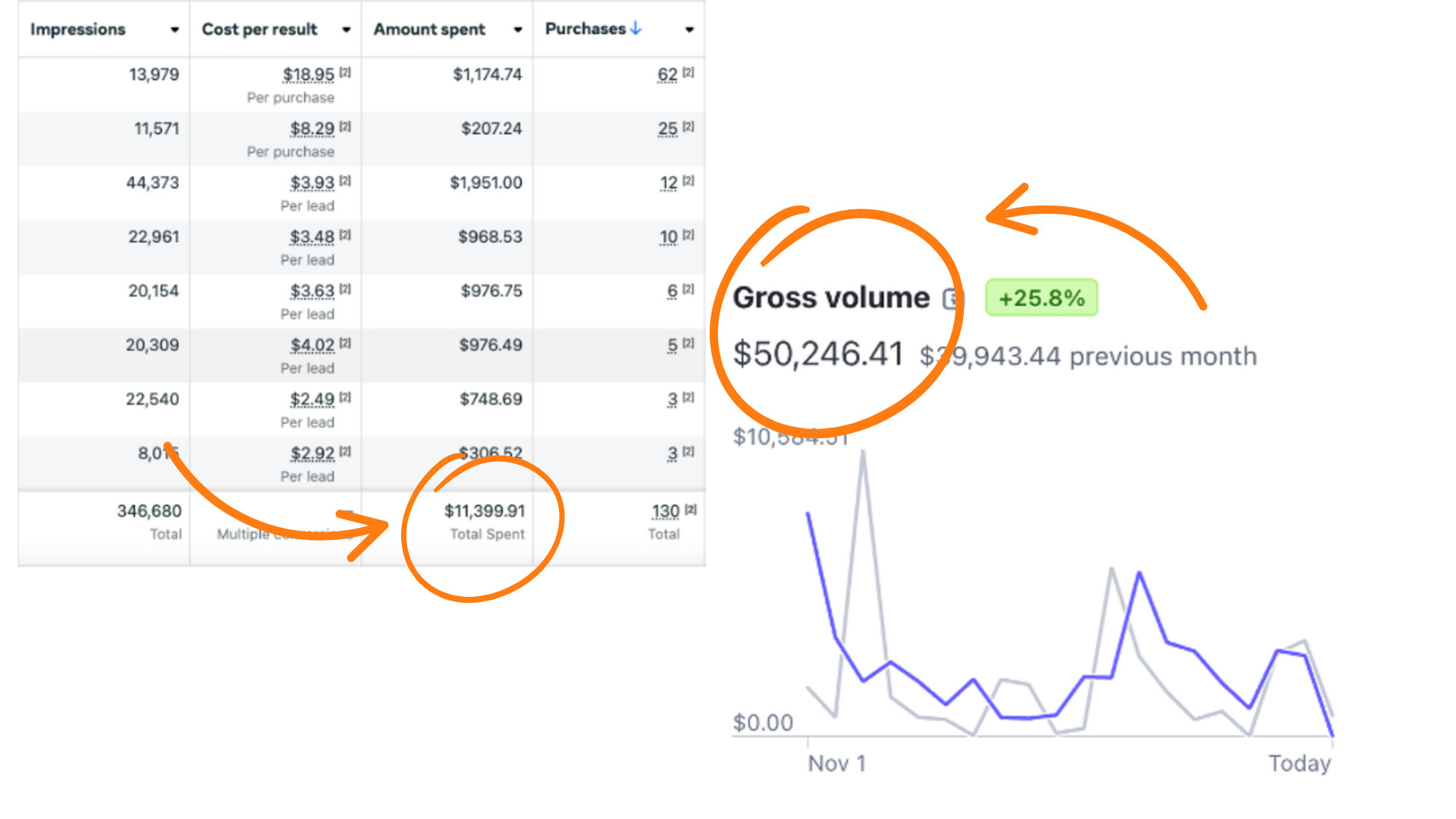Click the Amount spent column header
Screen dimensions: 1456x819
tap(429, 30)
